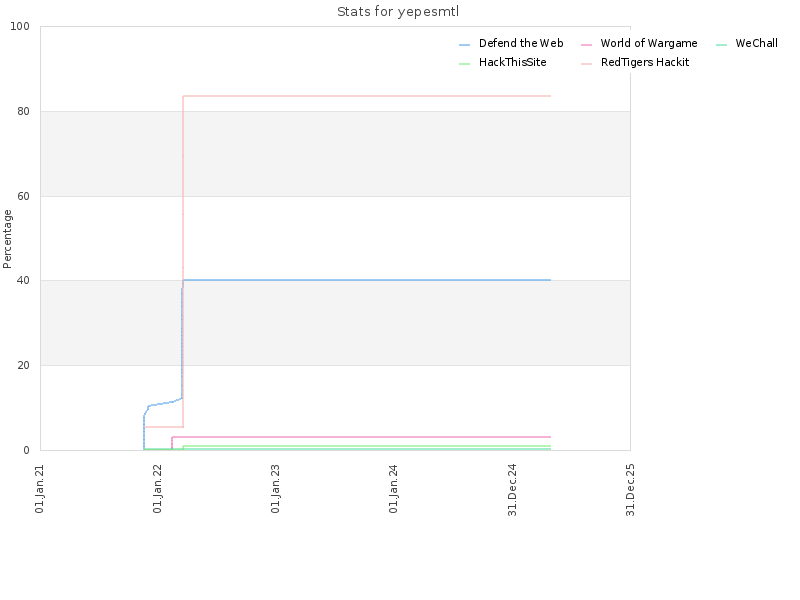This screenshot has height=600, width=800.
Task: Click the 01.Jan.22 x-axis tick label
Action: click(157, 488)
